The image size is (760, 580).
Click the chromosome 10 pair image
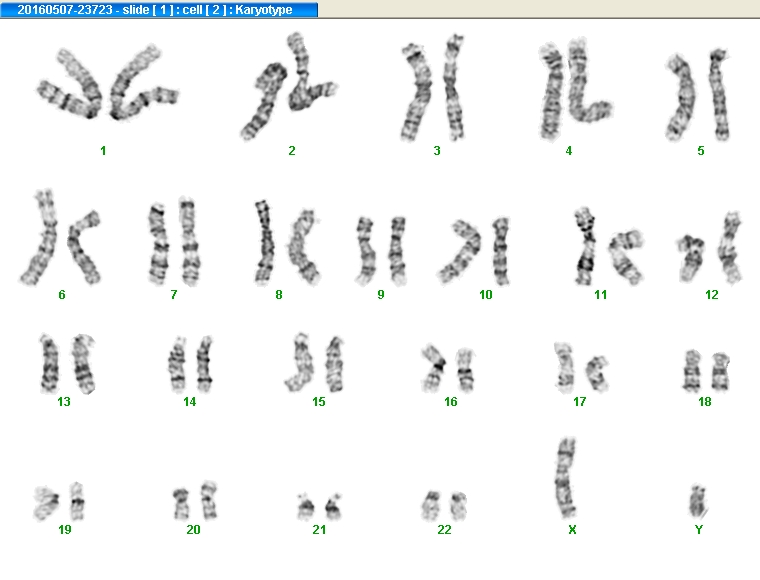[x=474, y=251]
